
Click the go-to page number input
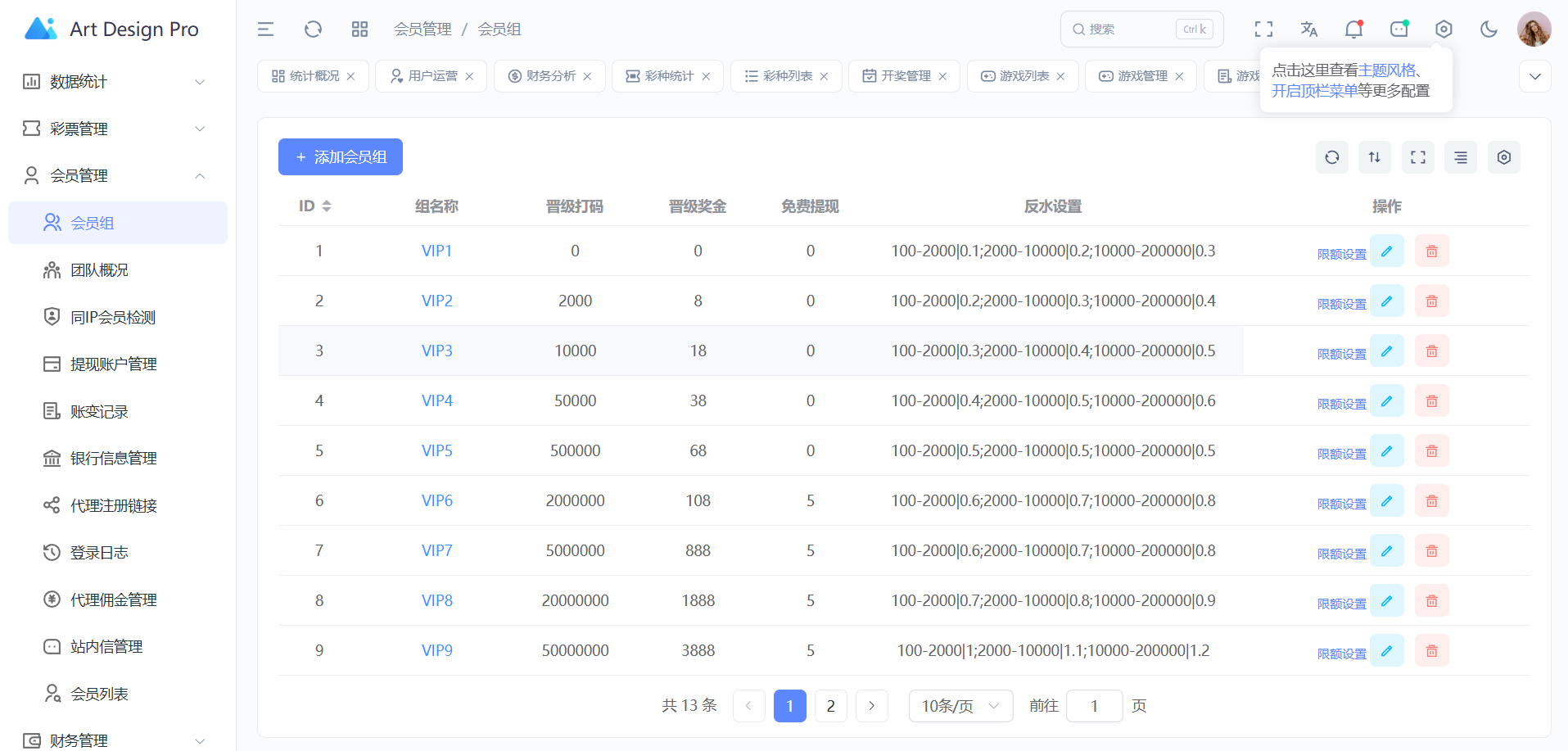point(1094,706)
